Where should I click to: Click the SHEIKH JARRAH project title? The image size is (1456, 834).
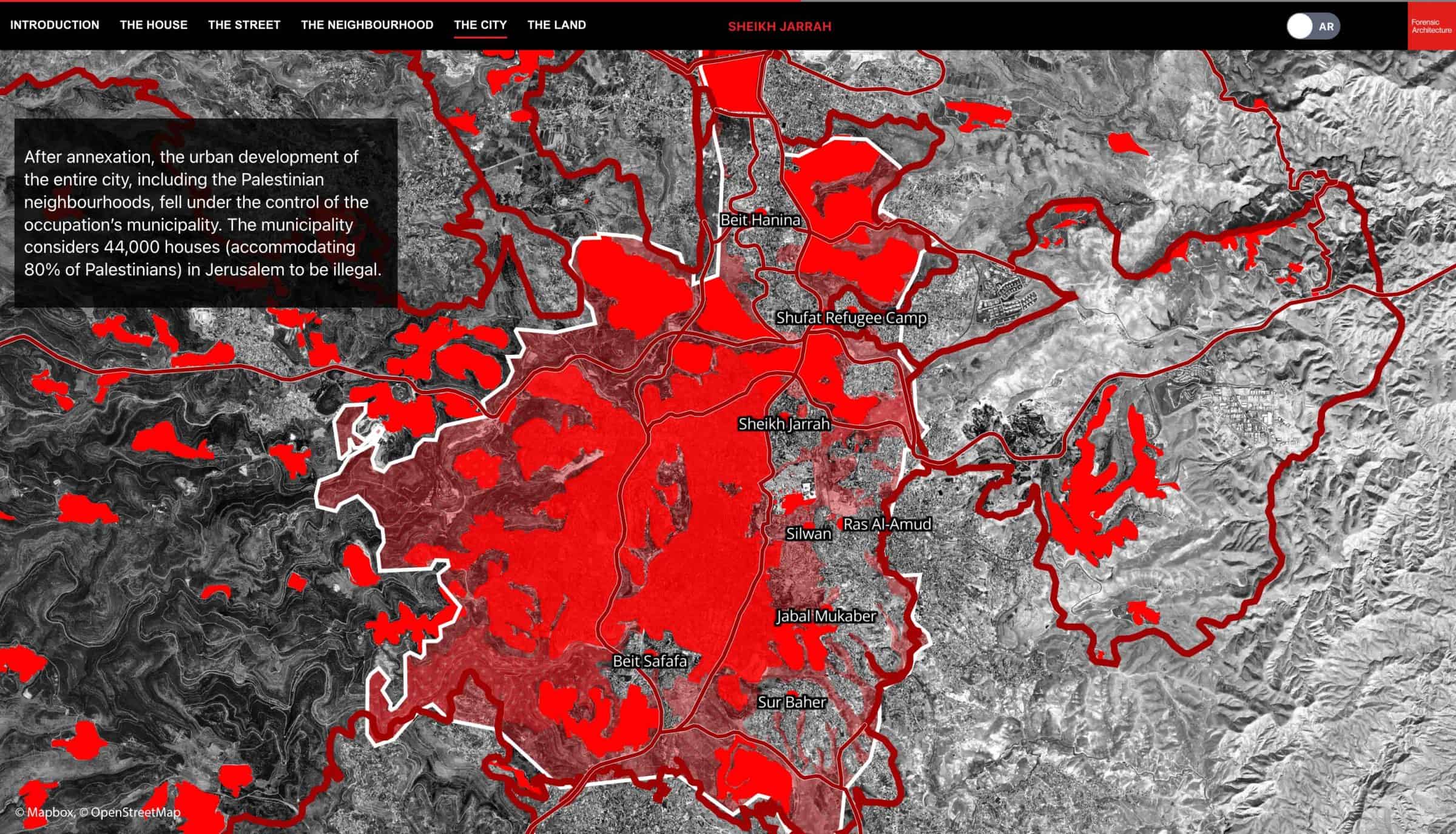point(780,26)
